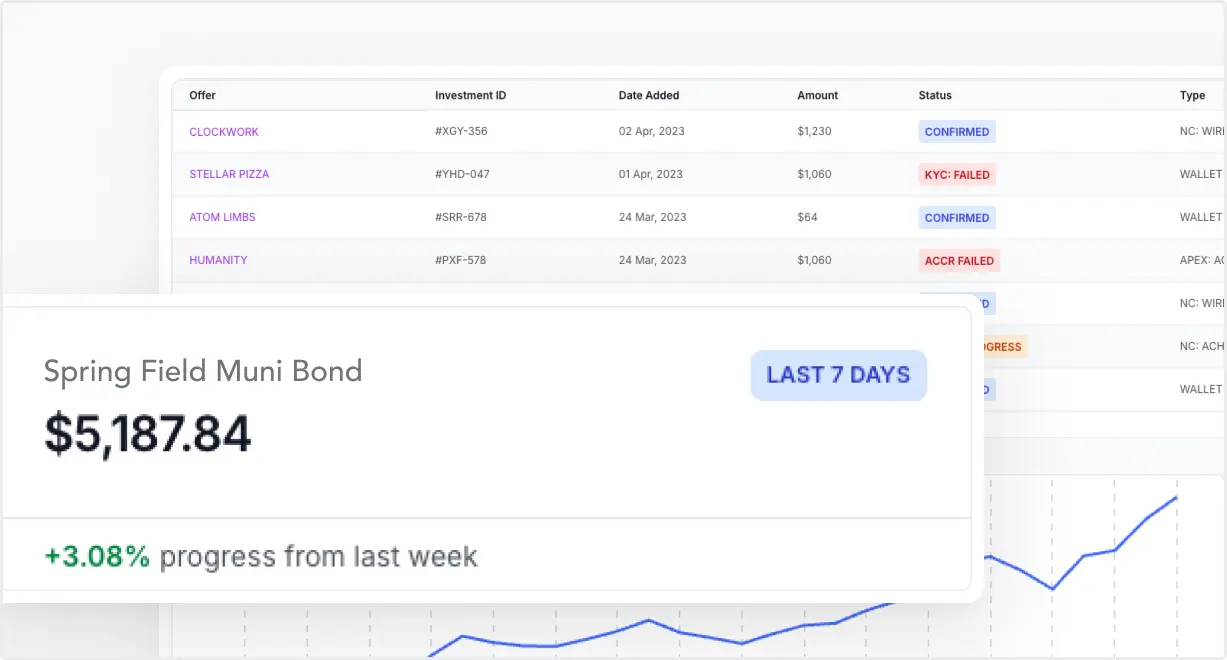Sort by the Status column header

pos(935,96)
